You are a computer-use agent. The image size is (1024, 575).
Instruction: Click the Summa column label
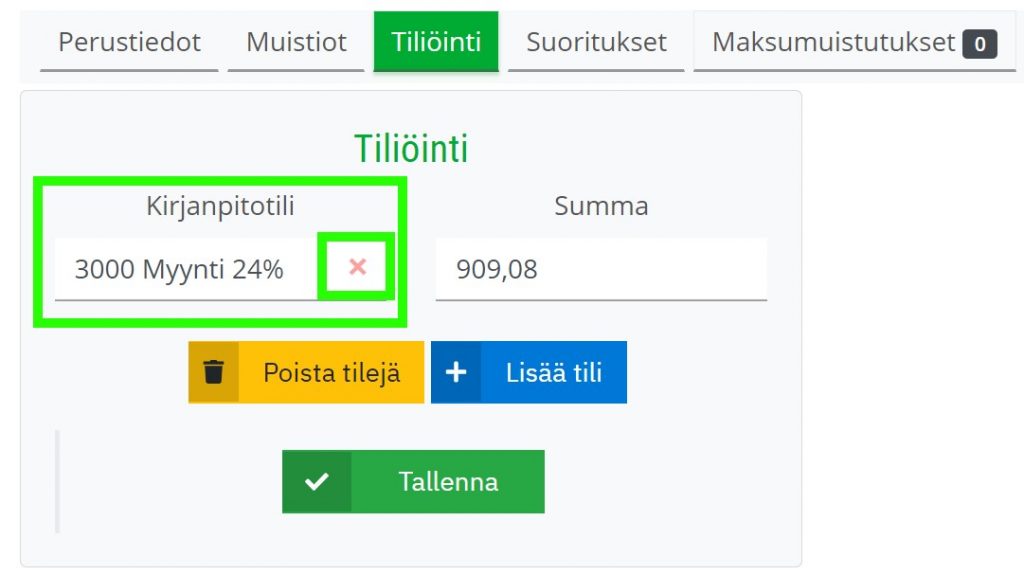(x=601, y=206)
